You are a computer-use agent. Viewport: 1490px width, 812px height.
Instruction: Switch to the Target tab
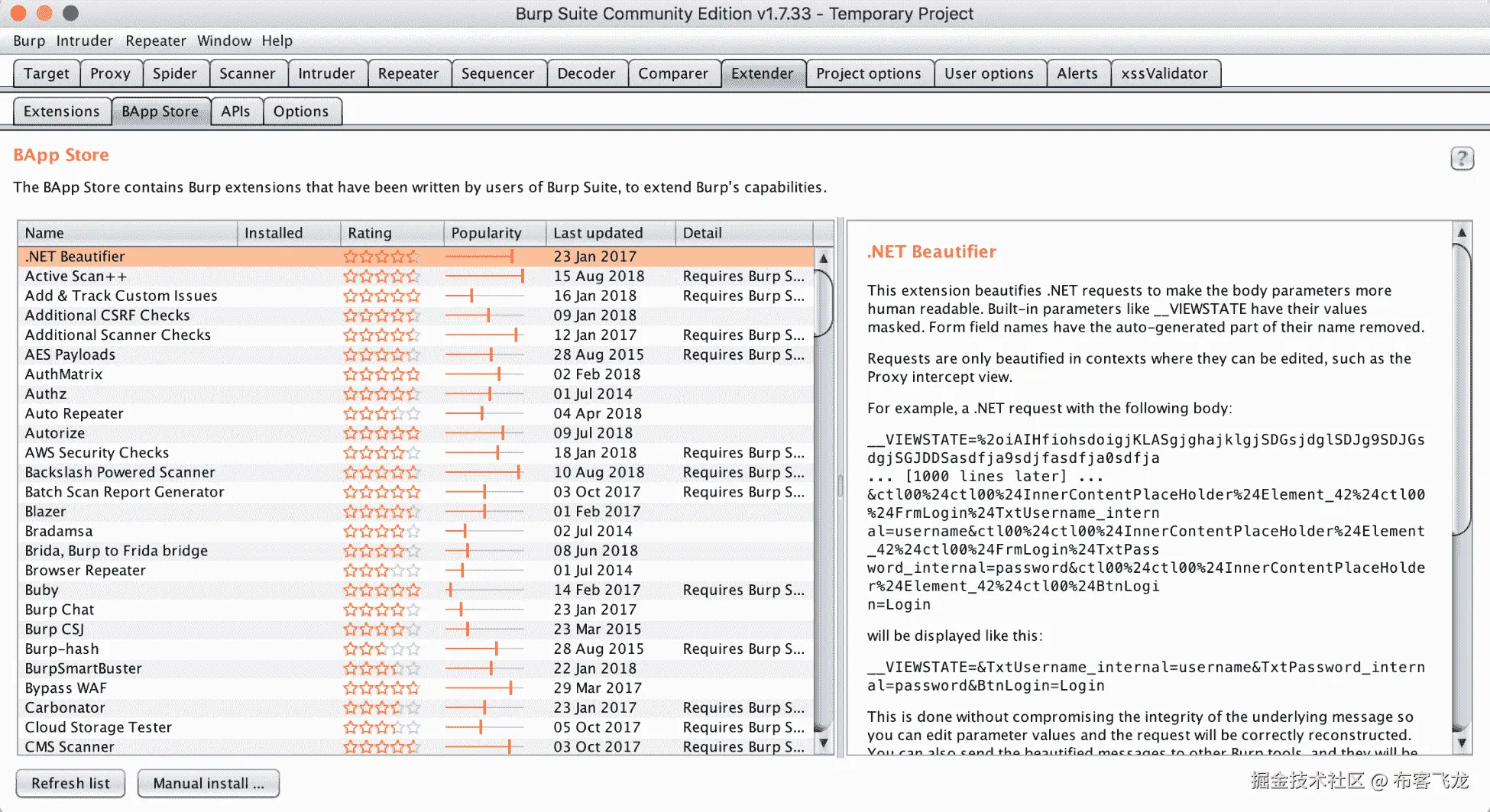coord(47,73)
